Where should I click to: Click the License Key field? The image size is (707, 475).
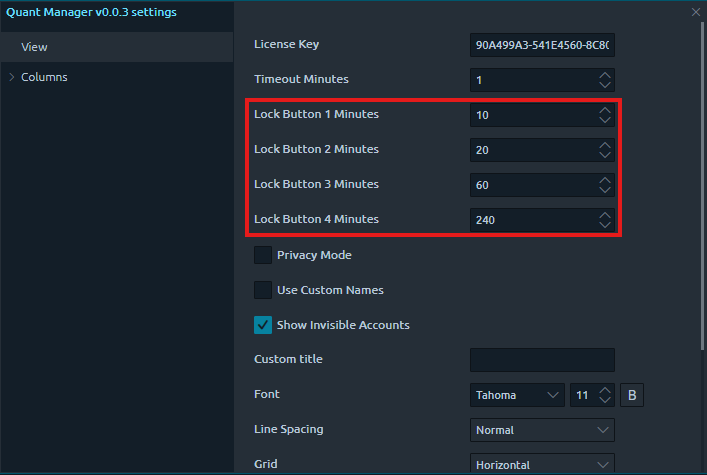tap(541, 45)
